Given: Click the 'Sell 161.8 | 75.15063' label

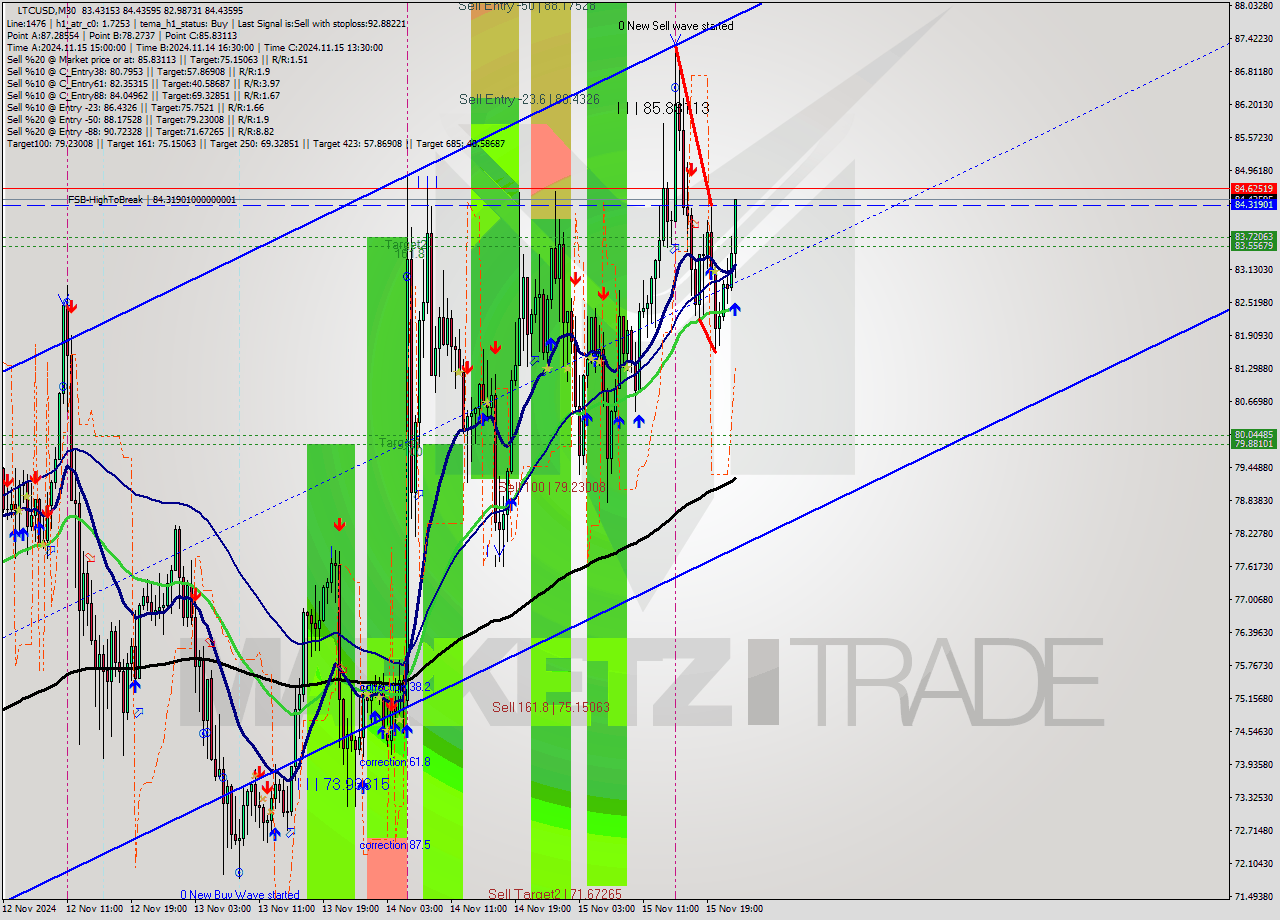Looking at the screenshot, I should (x=550, y=707).
